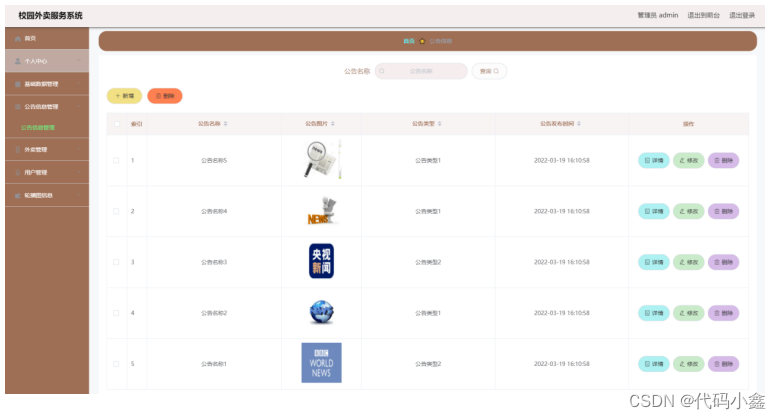Toggle the select-all checkbox in table header

point(117,124)
